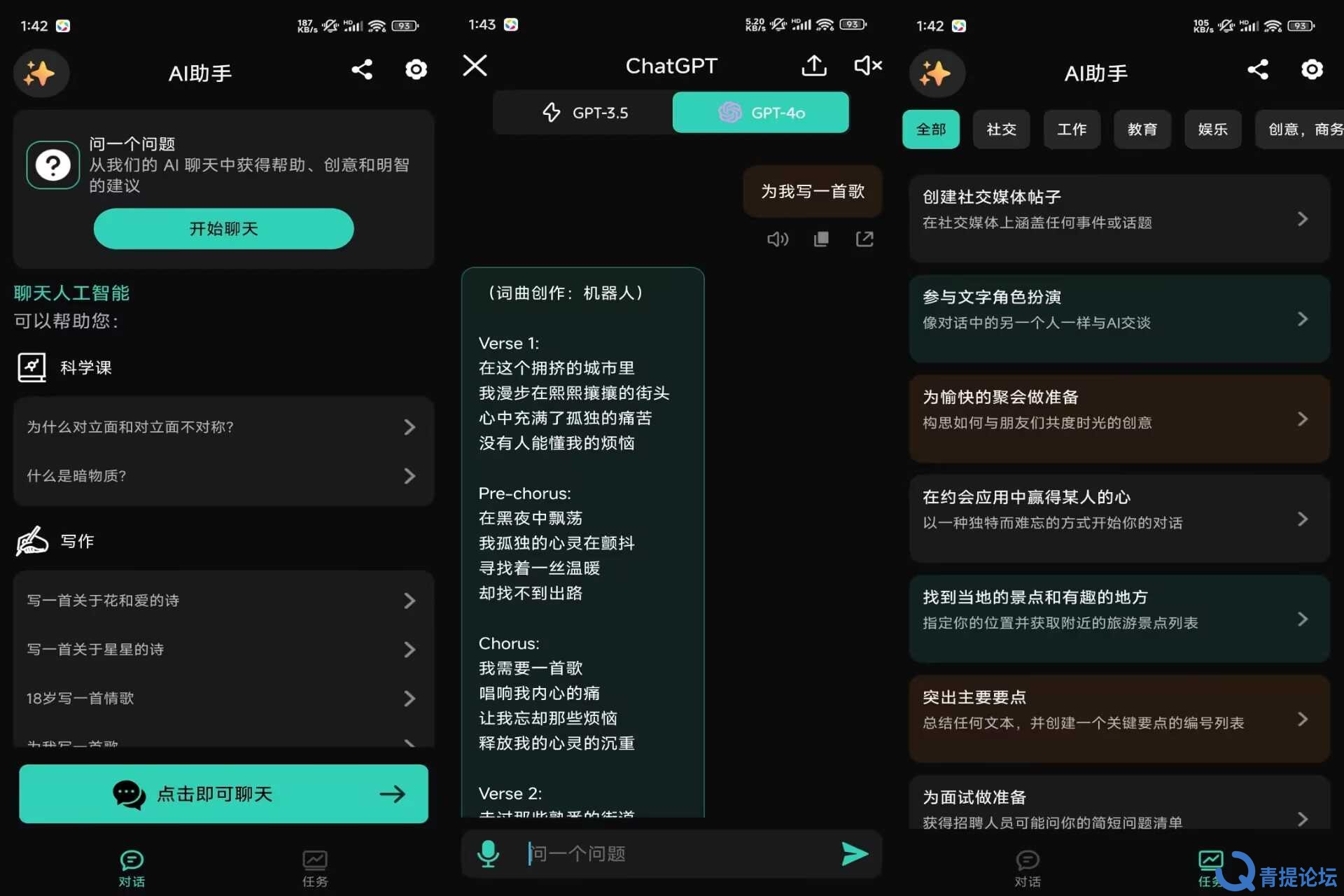1344x896 pixels.
Task: Open 为什么对立面和对立面不对称? suggestion
Action: 223,427
